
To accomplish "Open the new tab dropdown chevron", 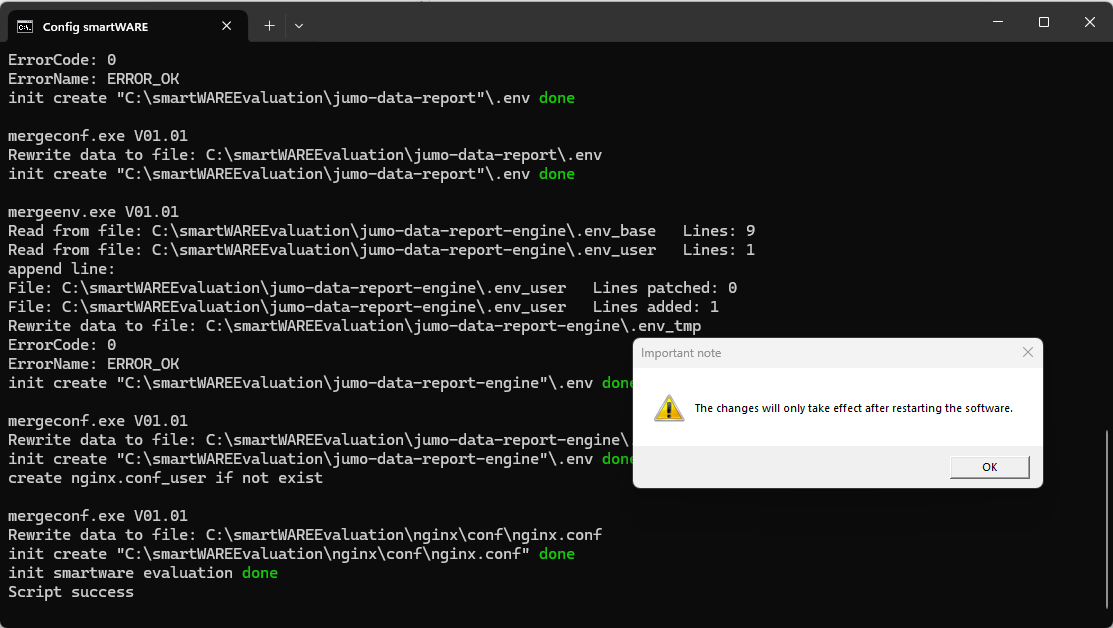I will [x=298, y=26].
